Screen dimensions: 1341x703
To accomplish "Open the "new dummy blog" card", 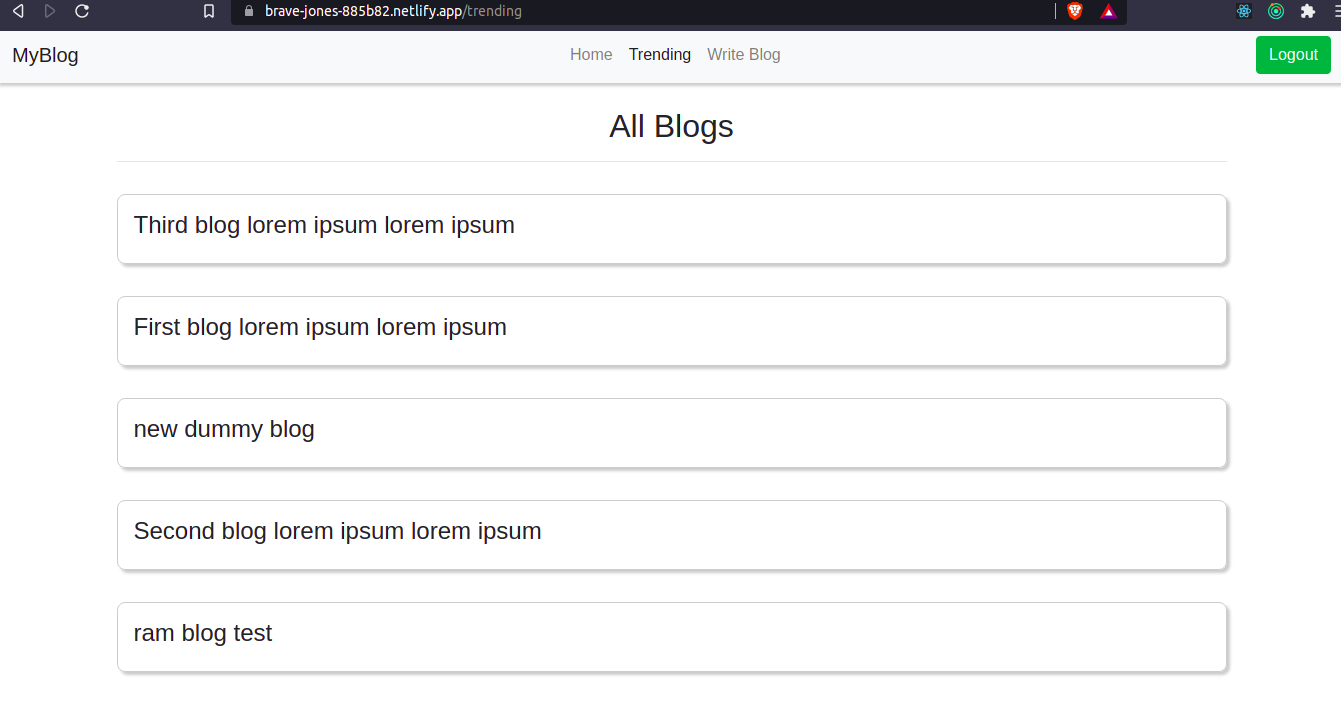I will pos(671,433).
